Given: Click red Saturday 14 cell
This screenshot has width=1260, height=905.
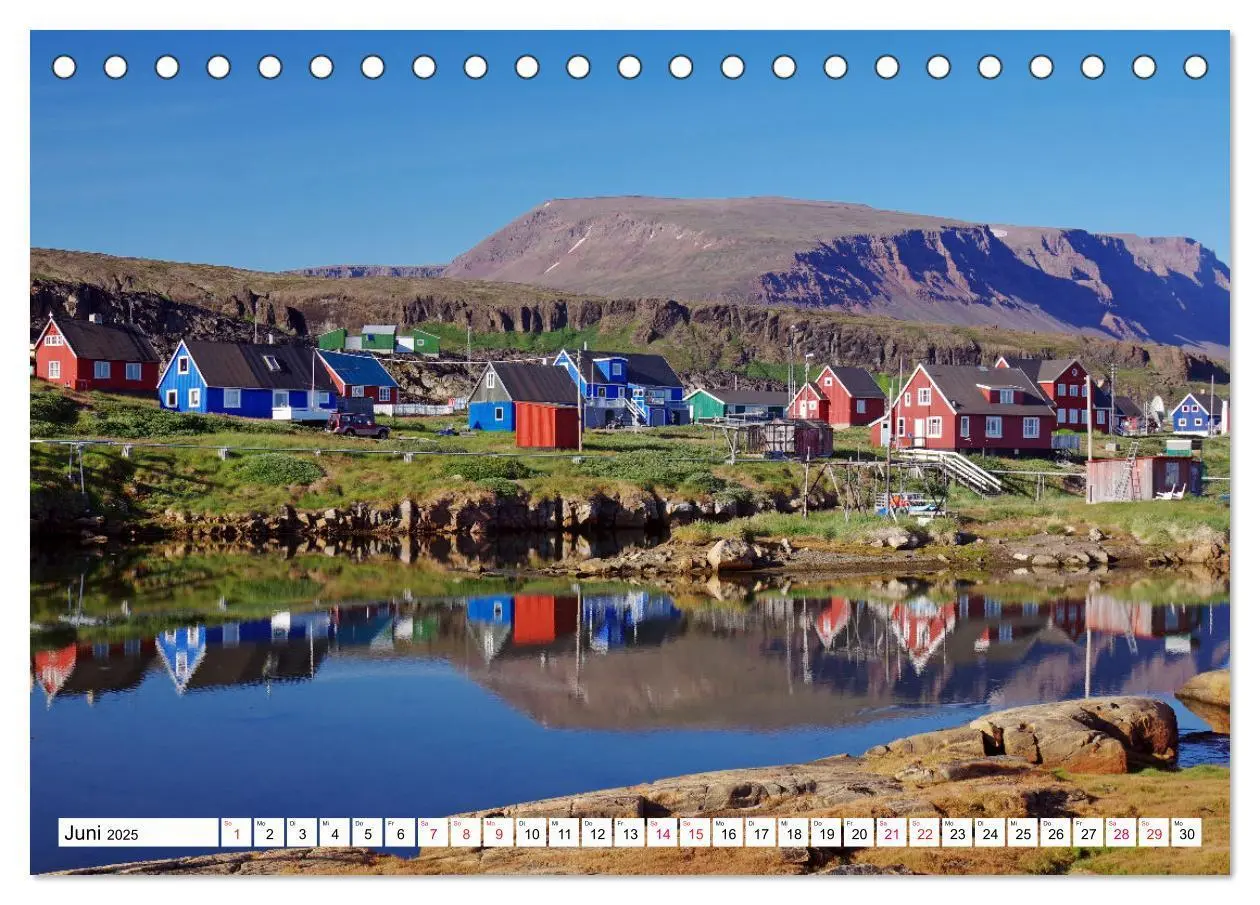Looking at the screenshot, I should [x=662, y=833].
